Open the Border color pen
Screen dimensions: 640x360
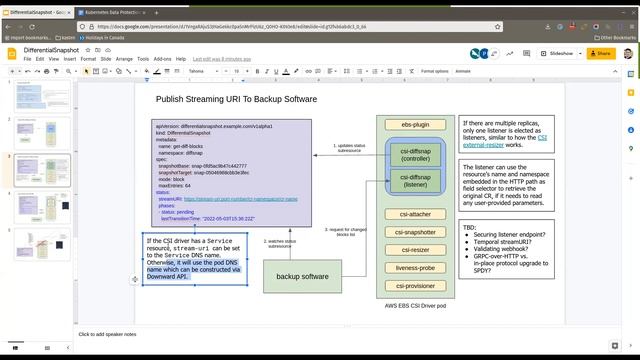[x=157, y=71]
